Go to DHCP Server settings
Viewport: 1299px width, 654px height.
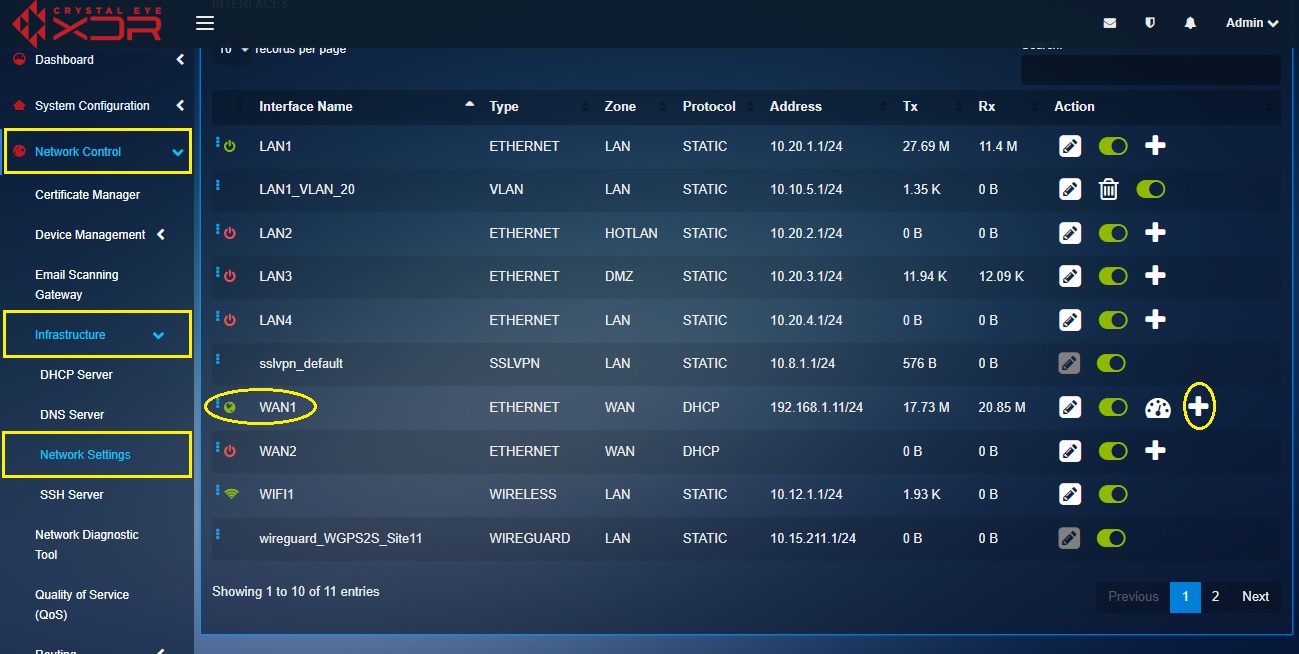click(x=76, y=375)
